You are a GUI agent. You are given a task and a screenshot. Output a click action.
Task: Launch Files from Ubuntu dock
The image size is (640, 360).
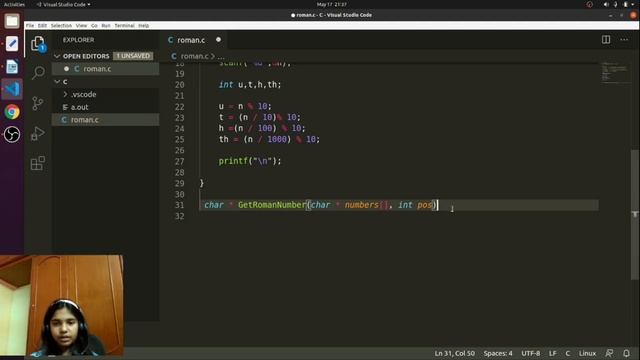point(12,21)
